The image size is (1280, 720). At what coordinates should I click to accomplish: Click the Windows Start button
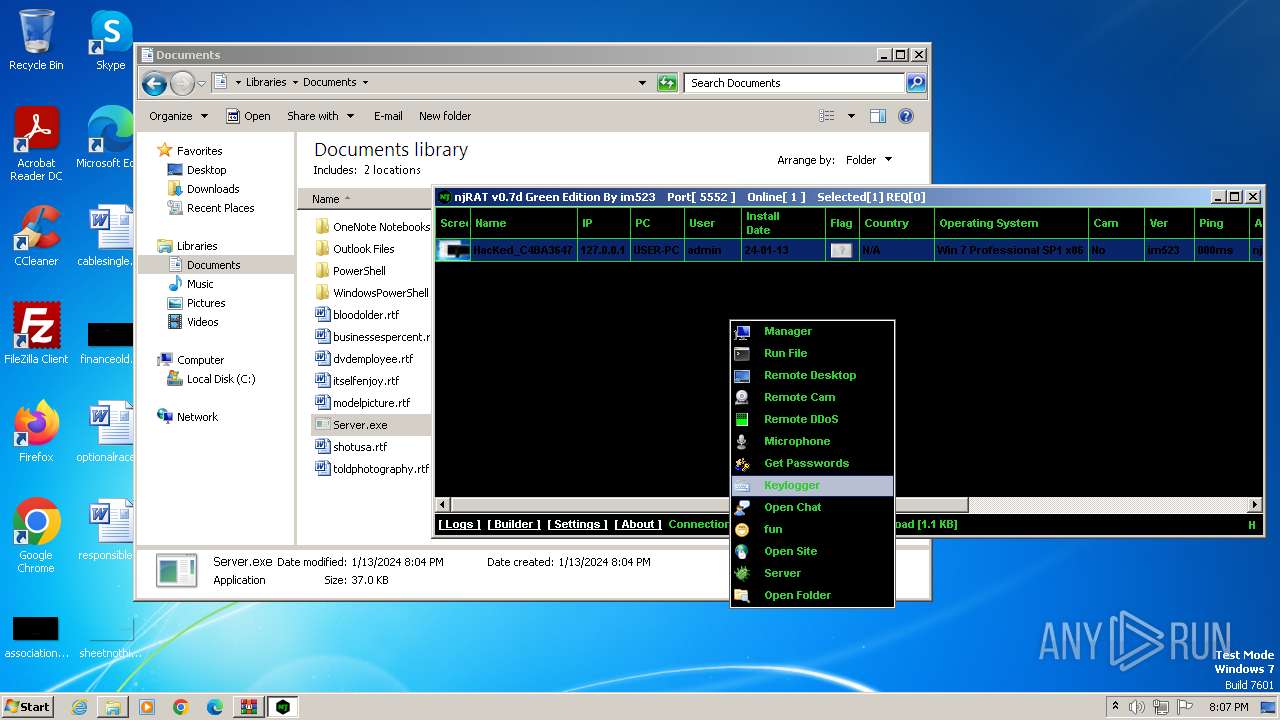(x=27, y=707)
